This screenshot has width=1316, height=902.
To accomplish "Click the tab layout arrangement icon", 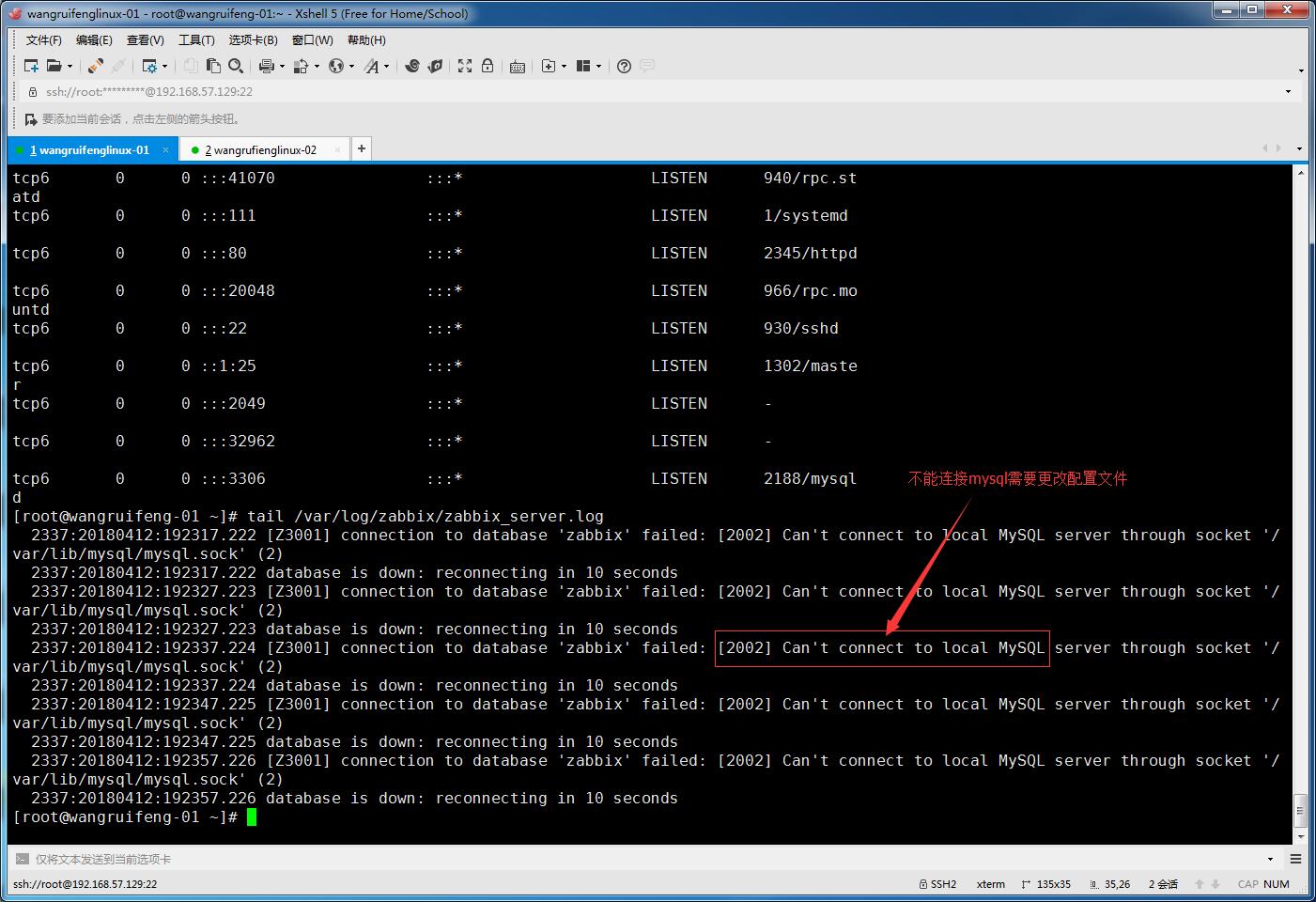I will coord(583,66).
